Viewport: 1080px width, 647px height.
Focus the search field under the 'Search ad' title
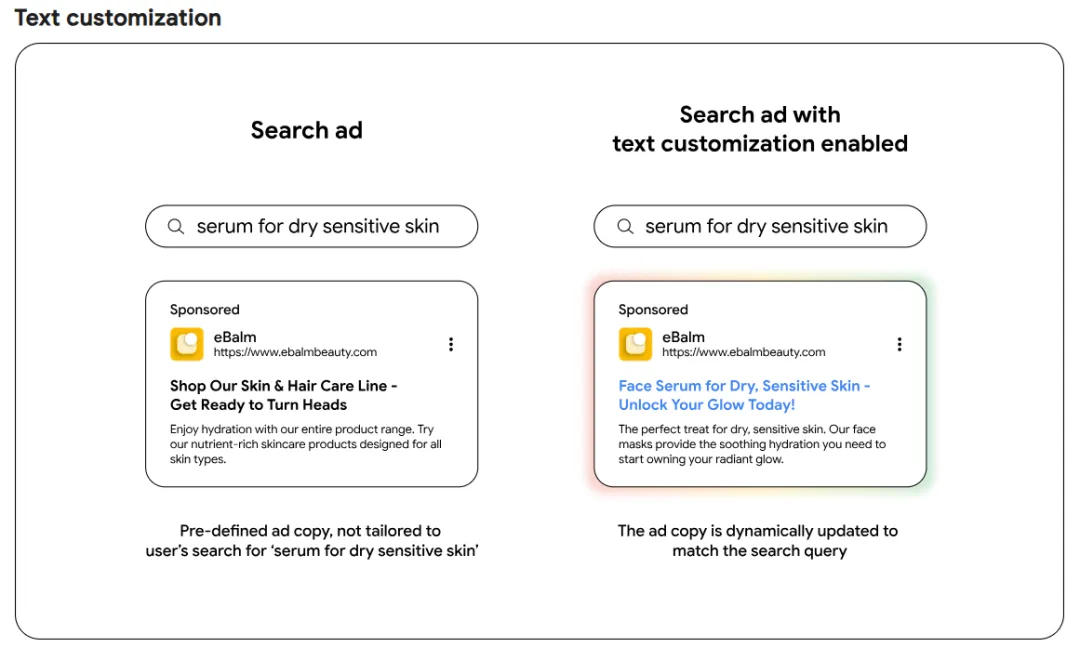pos(318,227)
